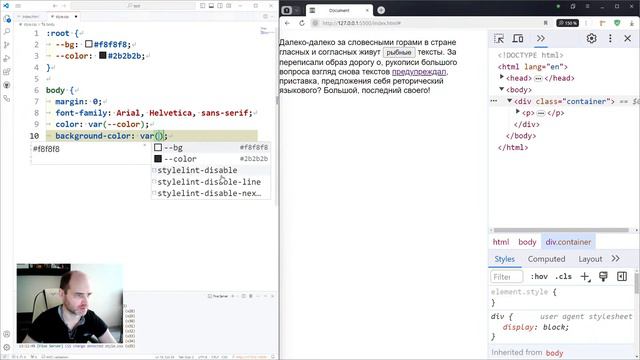Viewport: 640px width, 360px height.
Task: Click horizontal scrollbar under DOM tree
Action: [x=562, y=230]
